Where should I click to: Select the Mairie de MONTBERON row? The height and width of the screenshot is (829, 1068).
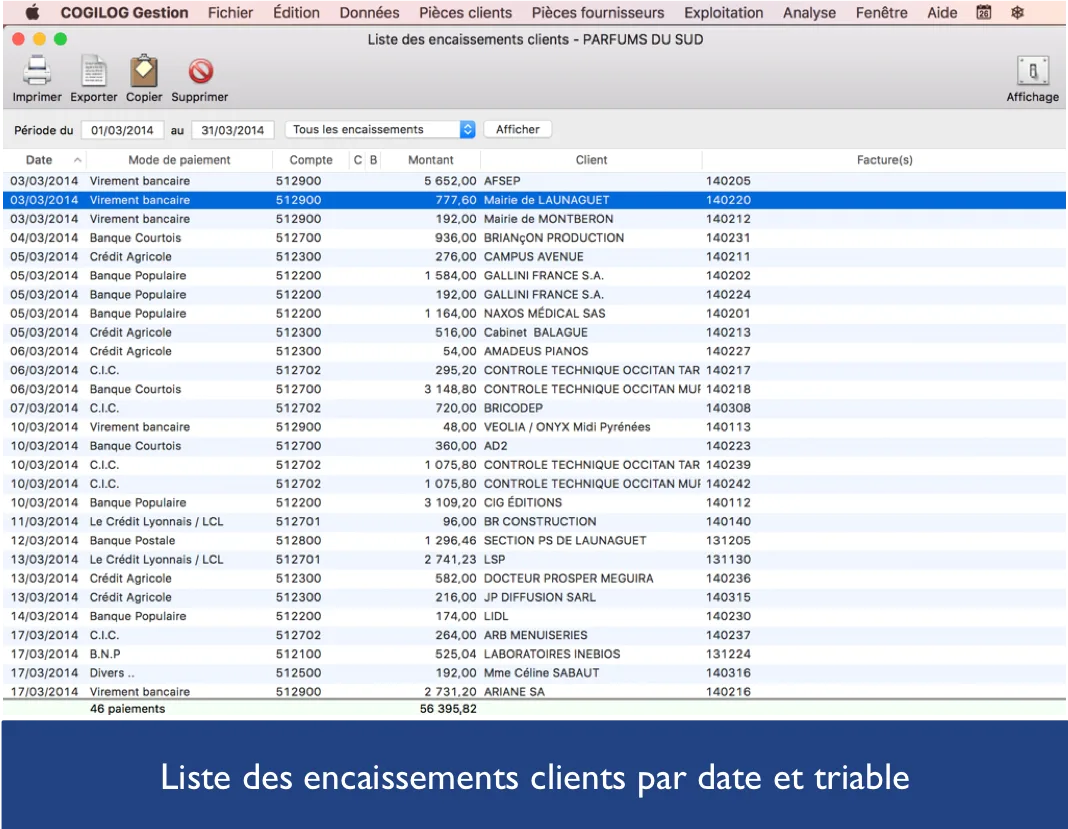coord(534,219)
